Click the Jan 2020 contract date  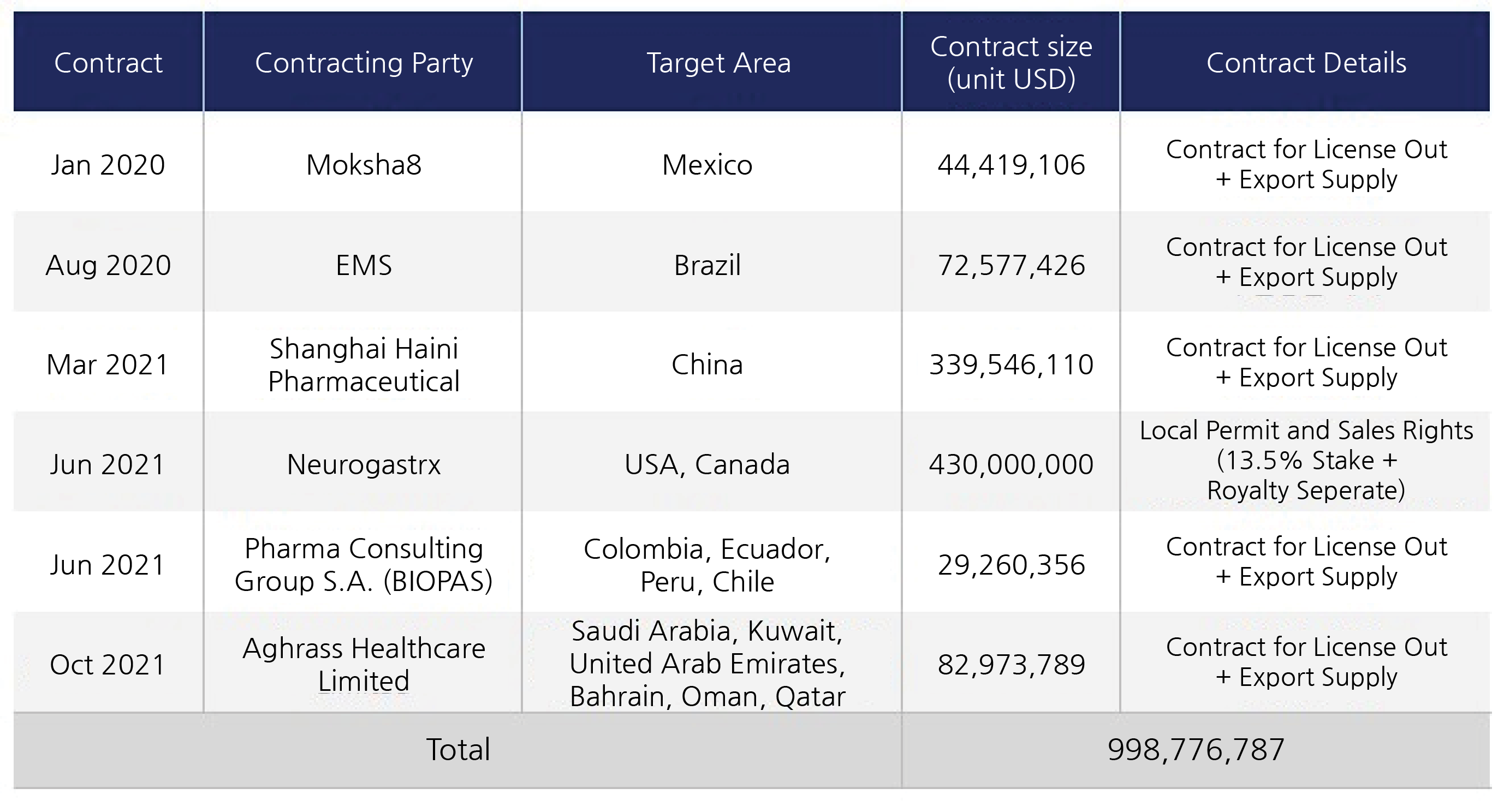tap(108, 165)
